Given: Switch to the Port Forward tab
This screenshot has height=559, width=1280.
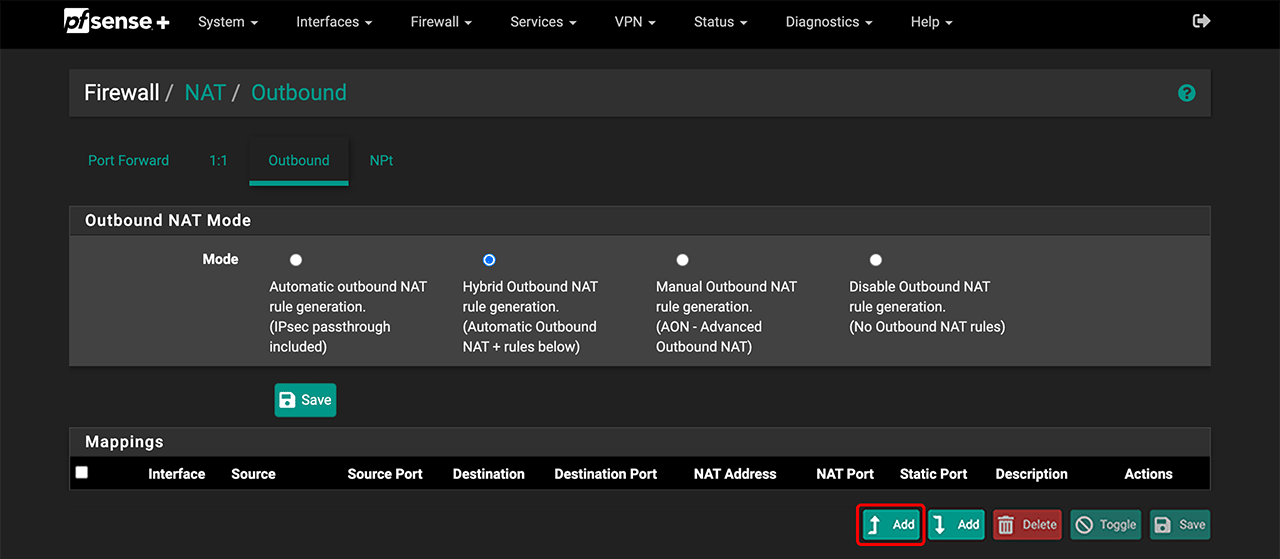Looking at the screenshot, I should [128, 160].
